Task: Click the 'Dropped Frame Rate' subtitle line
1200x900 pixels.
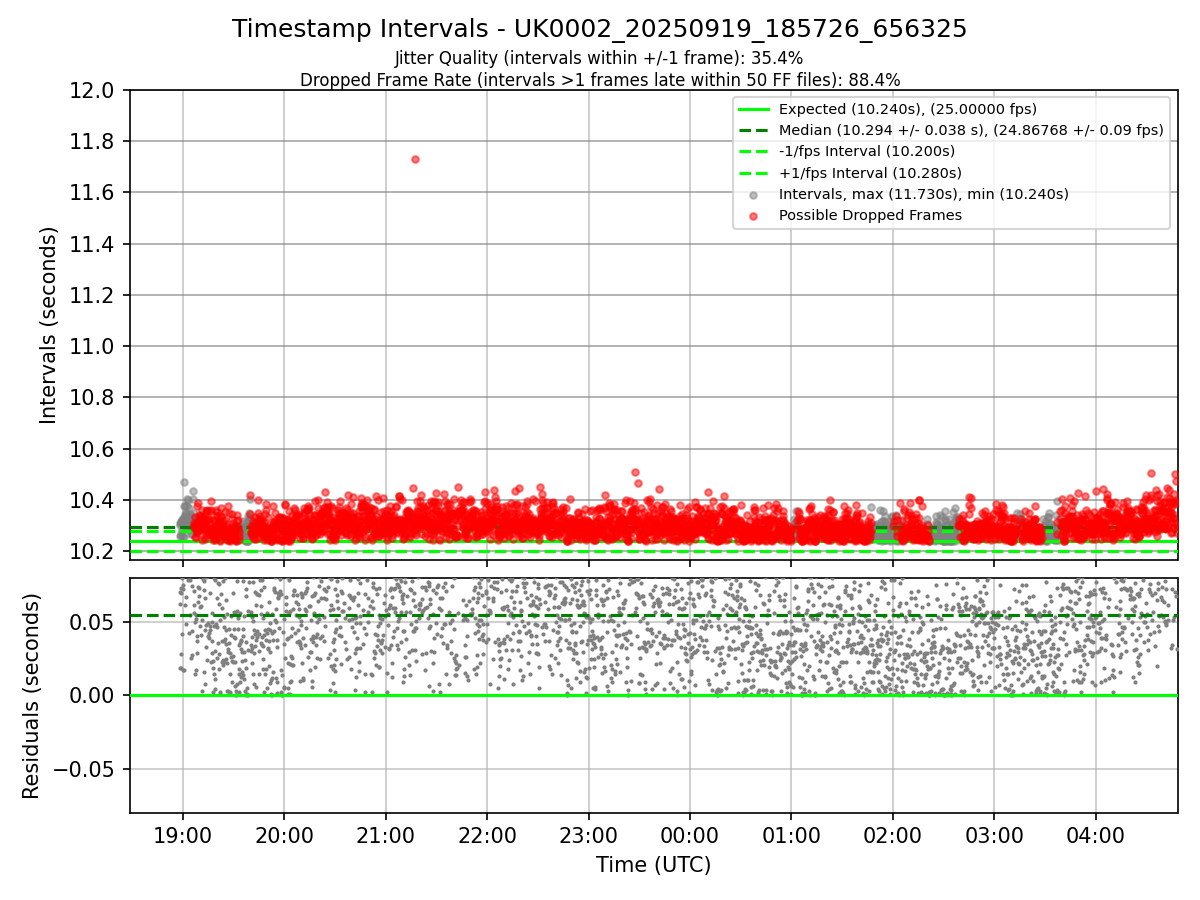Action: point(600,80)
